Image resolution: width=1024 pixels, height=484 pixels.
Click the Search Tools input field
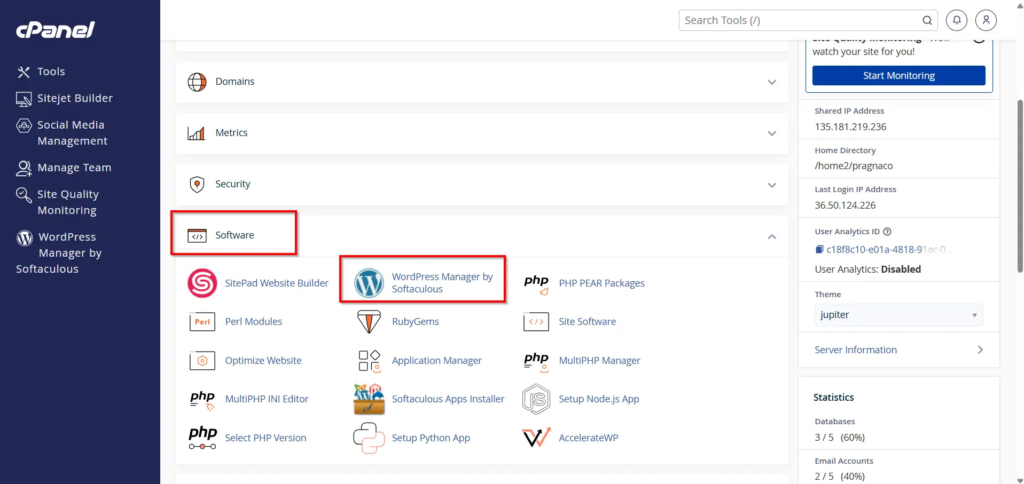[x=808, y=20]
